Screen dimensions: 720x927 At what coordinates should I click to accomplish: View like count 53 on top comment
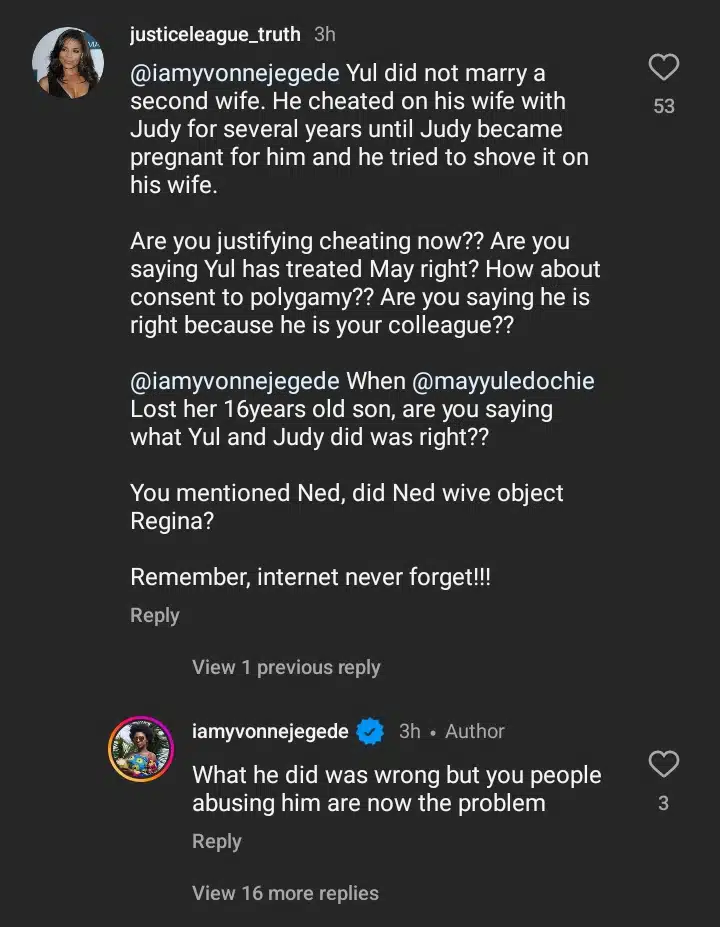coord(663,105)
